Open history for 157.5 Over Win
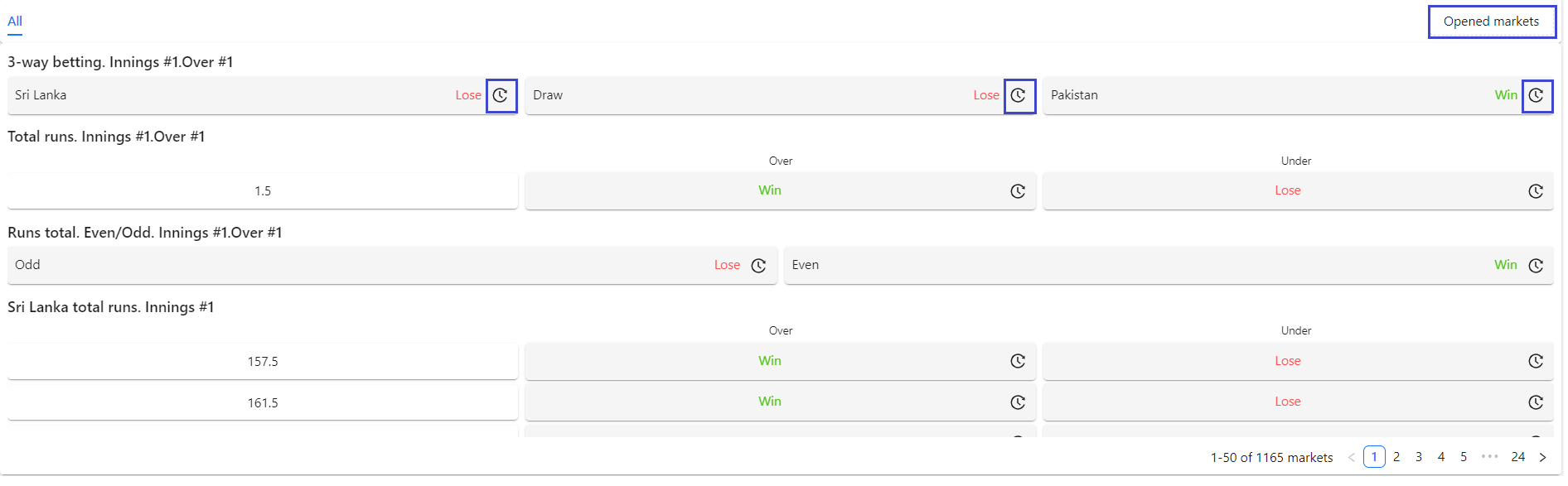This screenshot has width=1568, height=486. tap(1019, 362)
